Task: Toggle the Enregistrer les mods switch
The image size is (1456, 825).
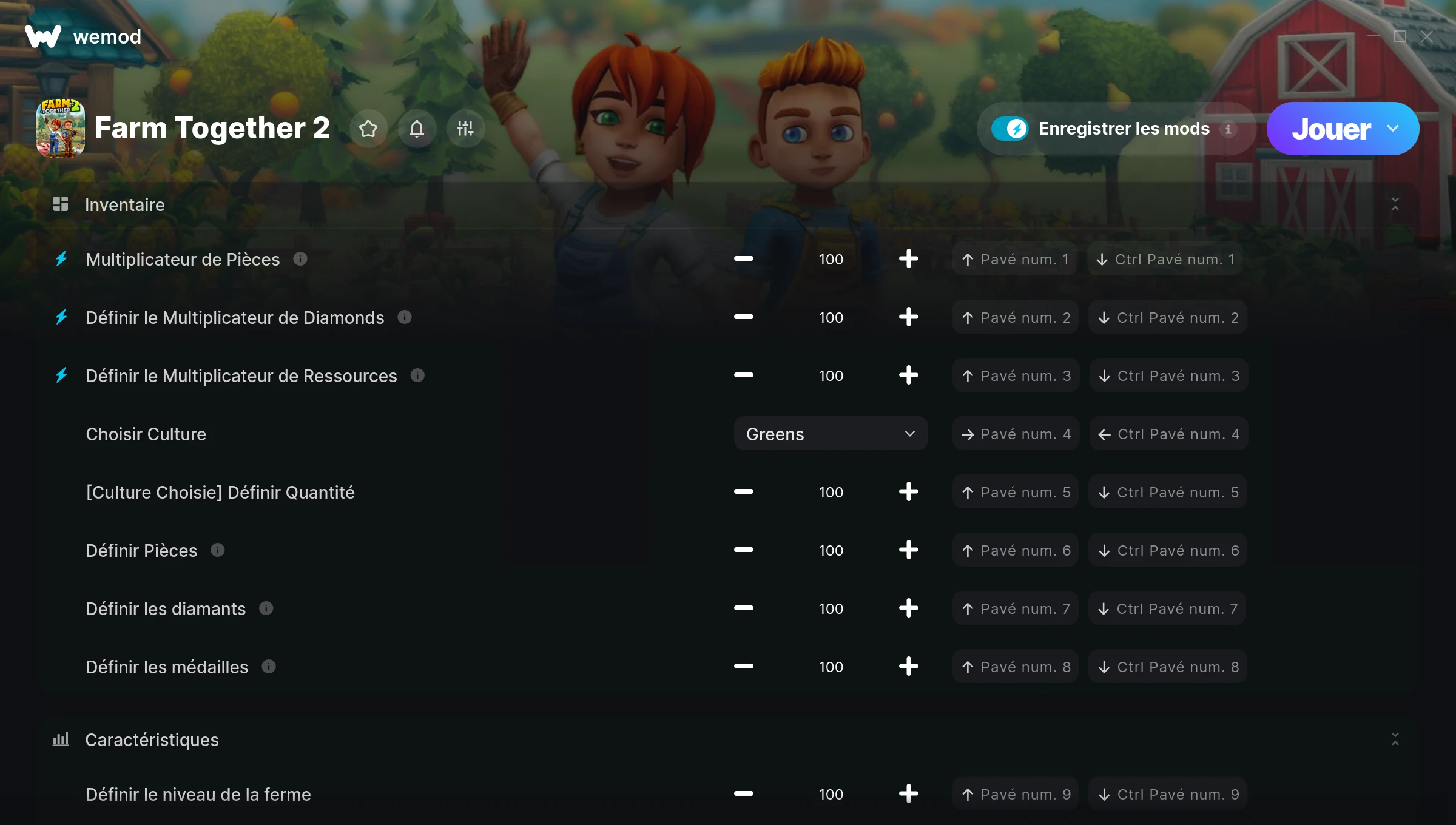Action: click(1009, 129)
